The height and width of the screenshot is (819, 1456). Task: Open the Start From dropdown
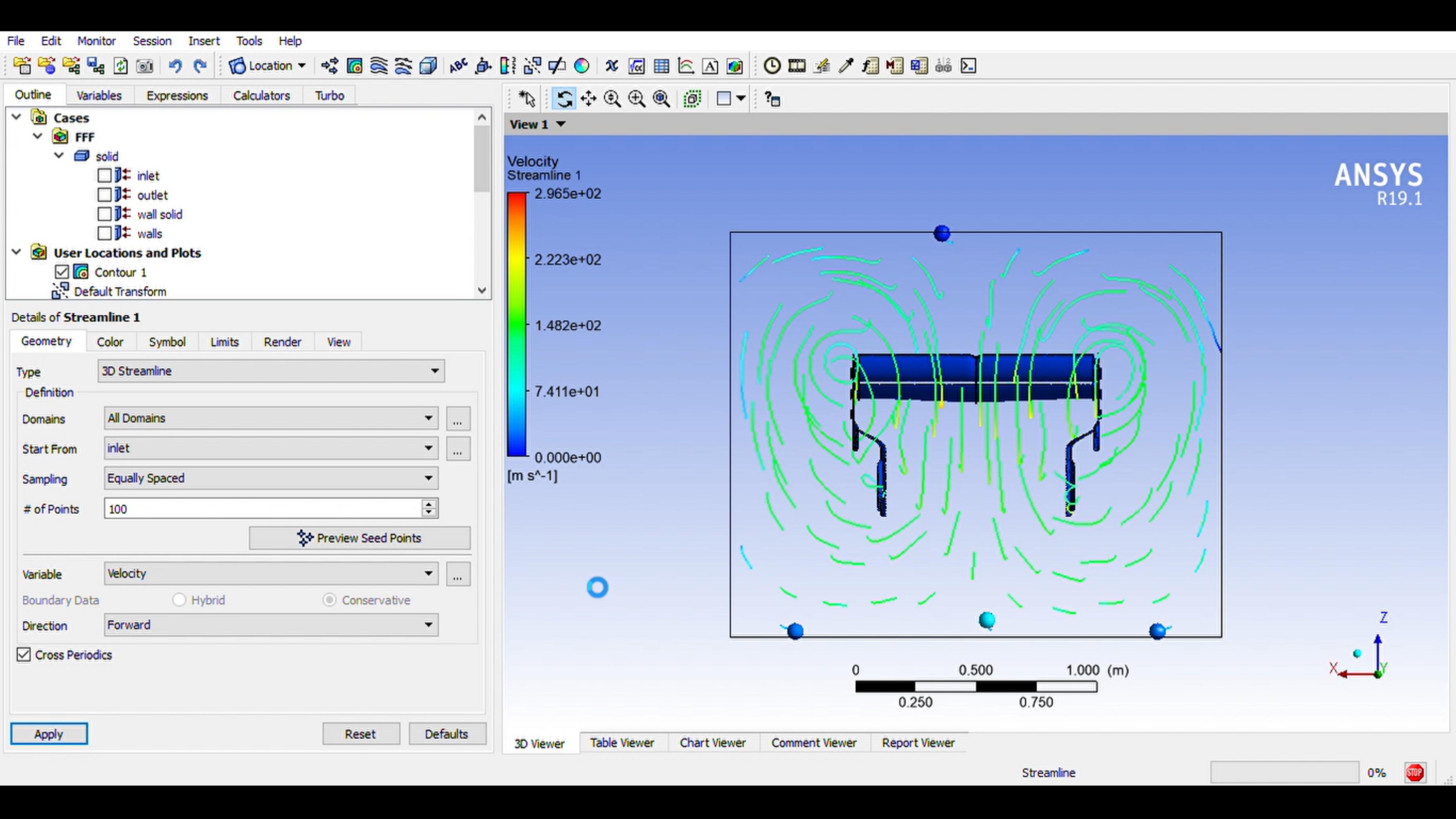point(271,448)
